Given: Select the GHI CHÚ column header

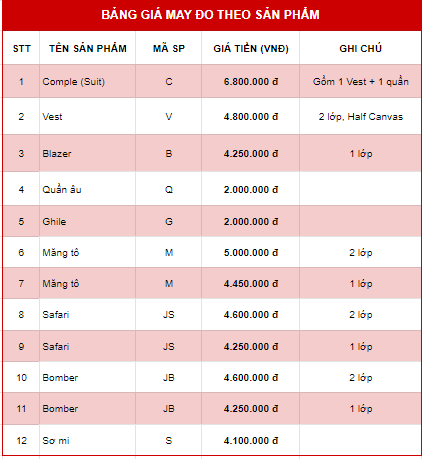Looking at the screenshot, I should pyautogui.click(x=360, y=48).
